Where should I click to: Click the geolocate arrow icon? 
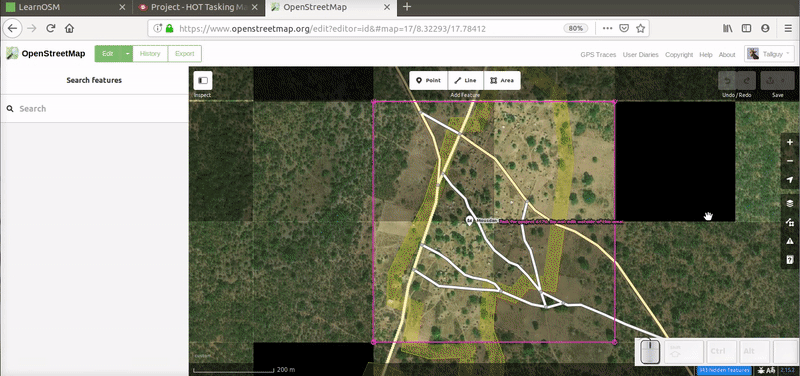tap(790, 180)
